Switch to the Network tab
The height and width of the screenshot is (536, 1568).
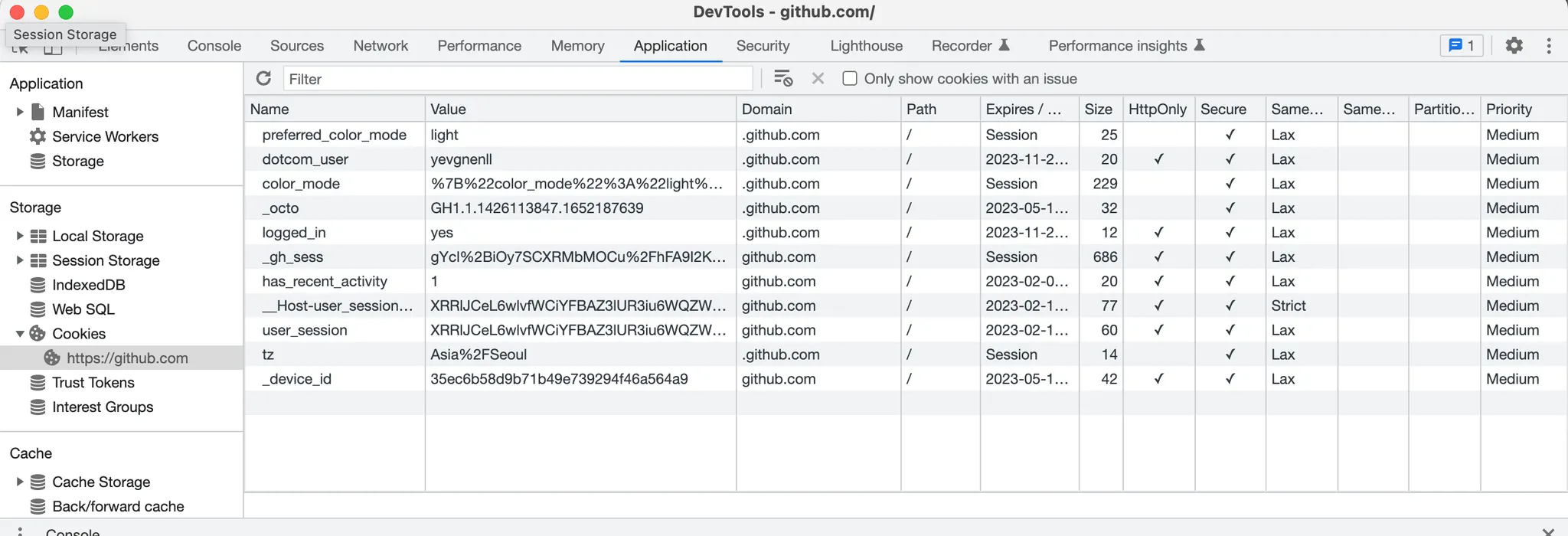click(381, 46)
